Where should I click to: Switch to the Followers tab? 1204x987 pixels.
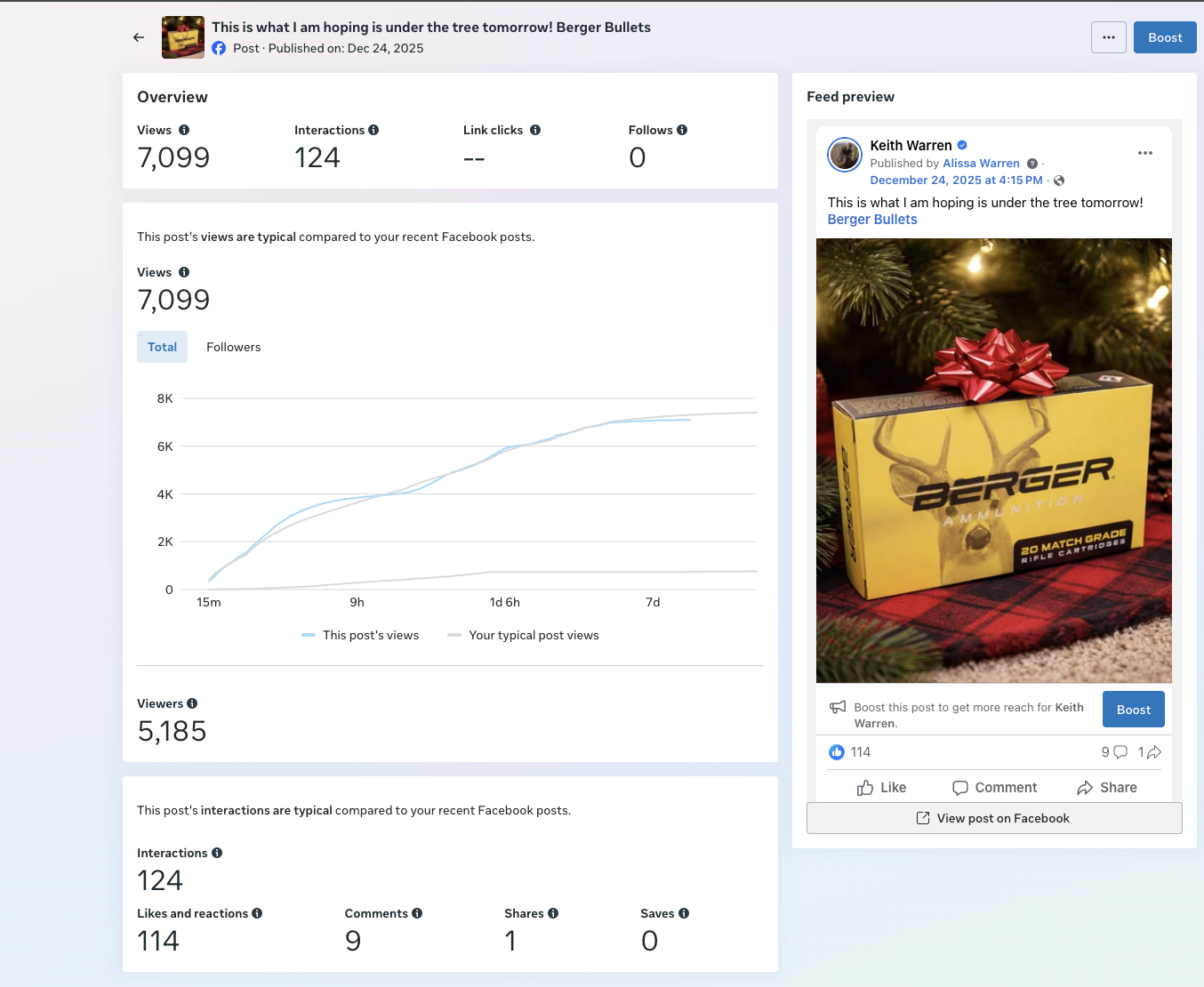click(234, 347)
